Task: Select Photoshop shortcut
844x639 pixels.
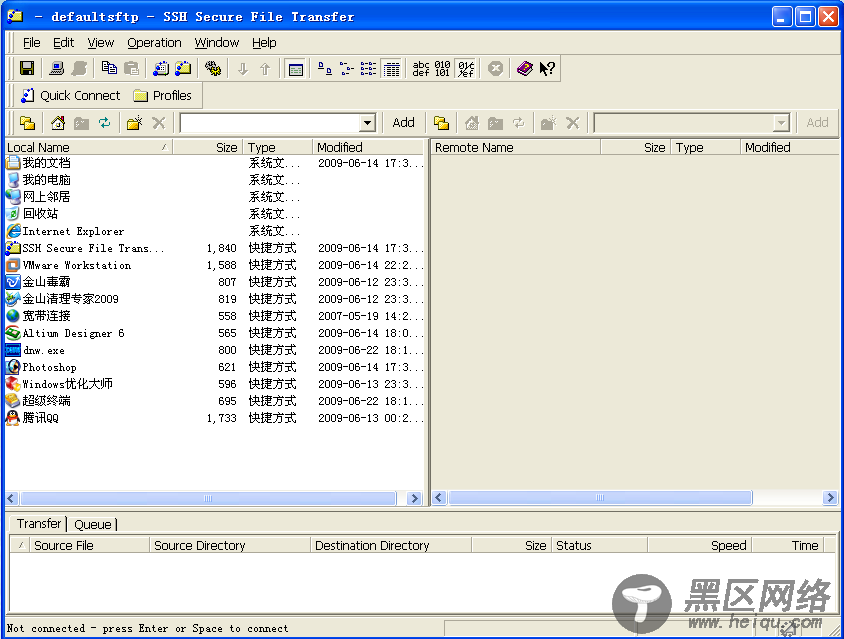Action: (50, 367)
